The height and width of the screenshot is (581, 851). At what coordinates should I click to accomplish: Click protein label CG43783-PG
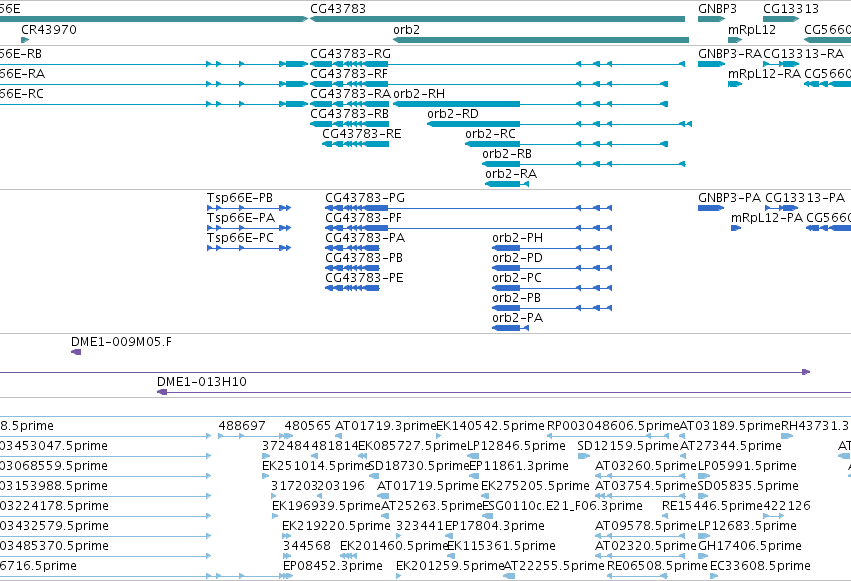tap(365, 198)
